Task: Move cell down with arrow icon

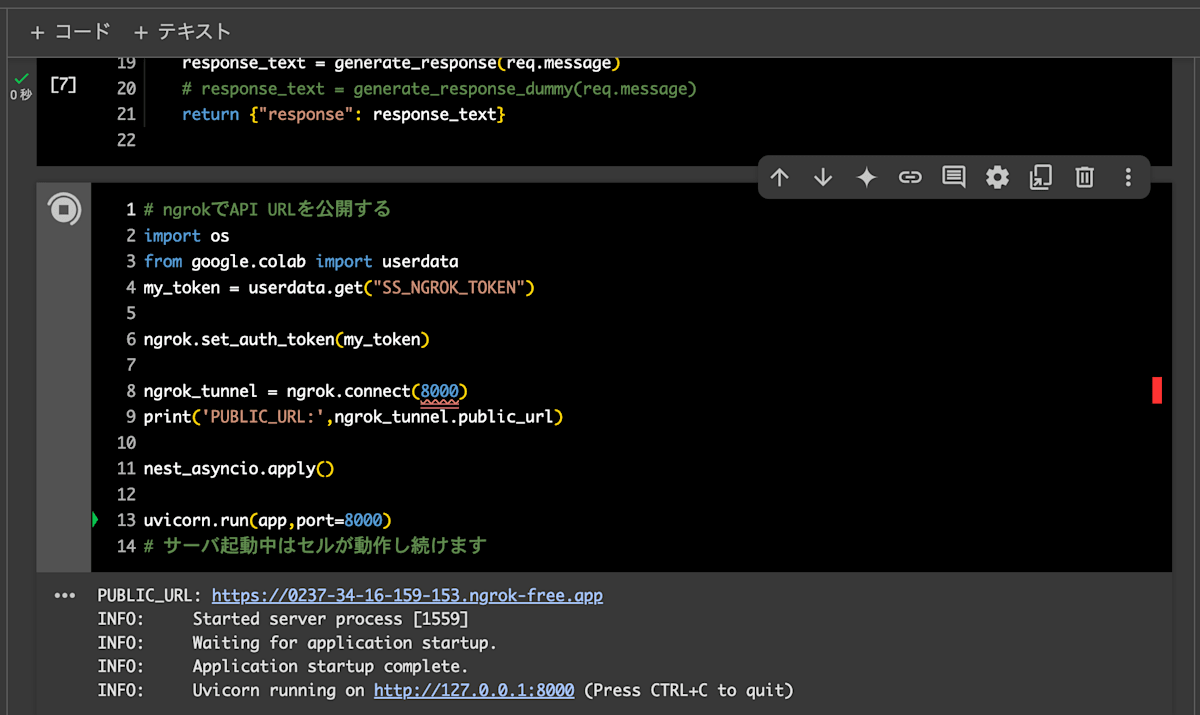Action: point(823,177)
